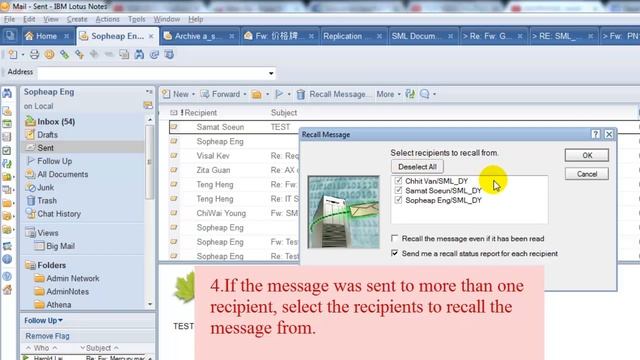Open the Create menu
Screen dimensions: 640x360
[77, 19]
